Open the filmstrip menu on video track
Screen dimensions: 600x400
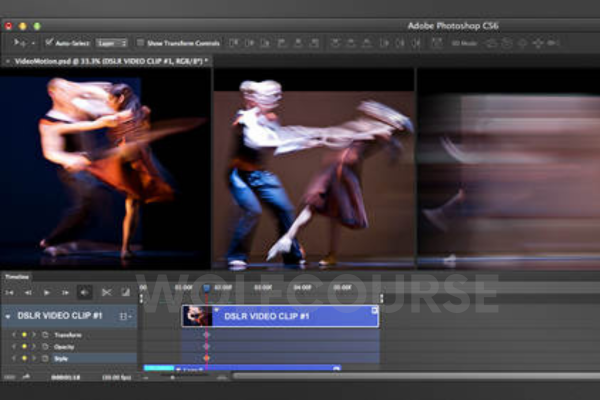click(x=125, y=316)
